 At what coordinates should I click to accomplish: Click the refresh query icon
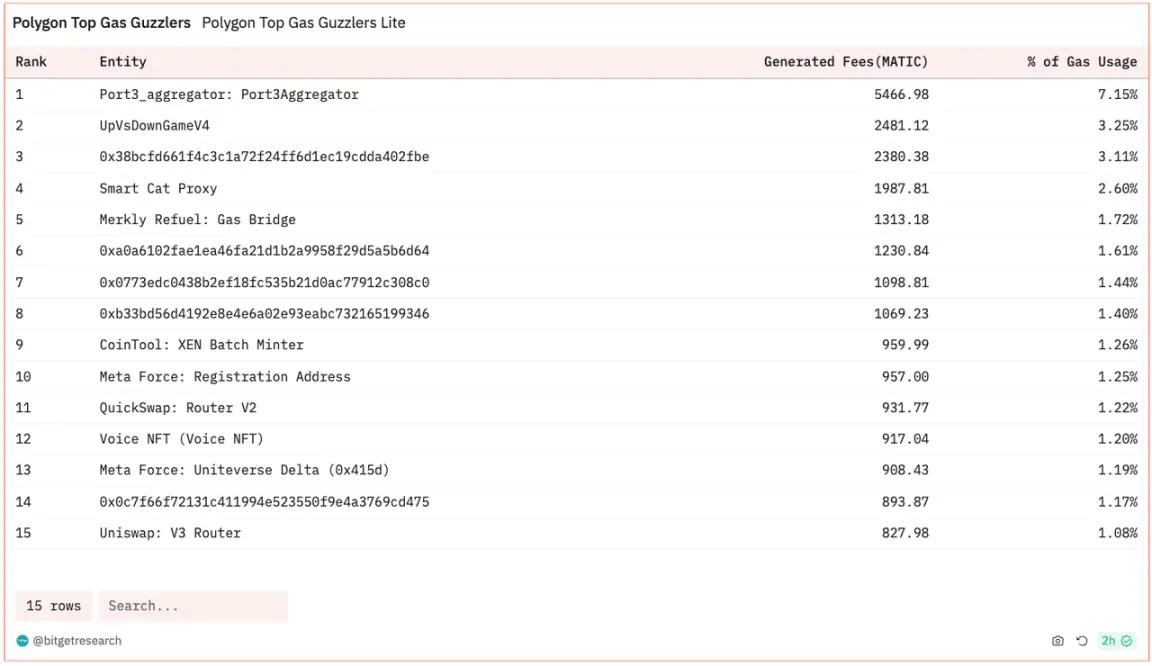[1081, 641]
